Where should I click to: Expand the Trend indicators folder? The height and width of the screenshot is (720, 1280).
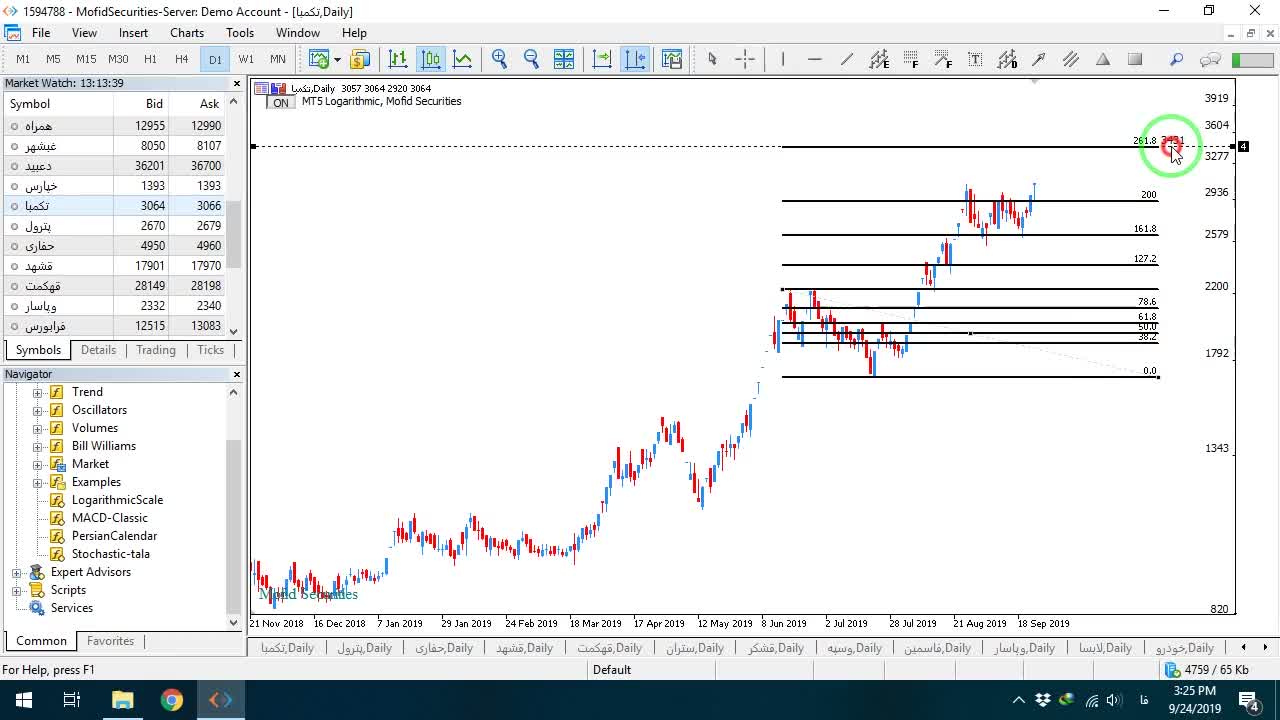click(x=38, y=392)
